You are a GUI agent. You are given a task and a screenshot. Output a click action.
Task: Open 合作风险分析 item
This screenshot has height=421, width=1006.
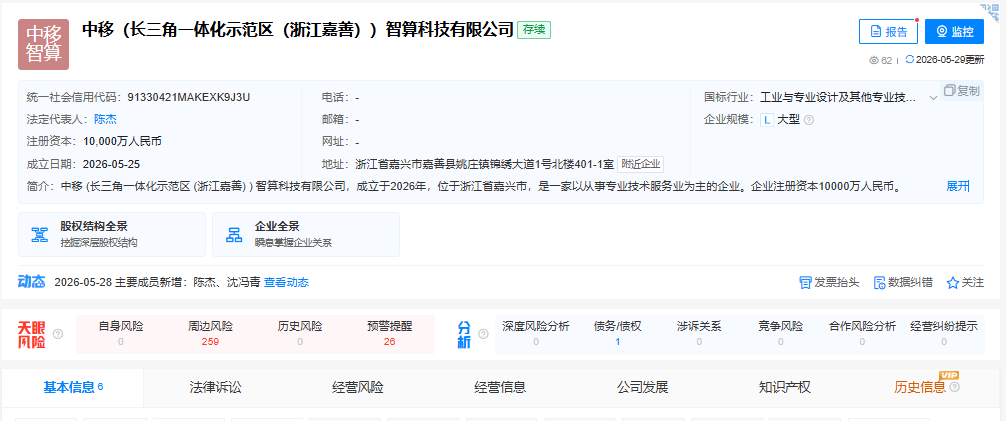pyautogui.click(x=862, y=334)
